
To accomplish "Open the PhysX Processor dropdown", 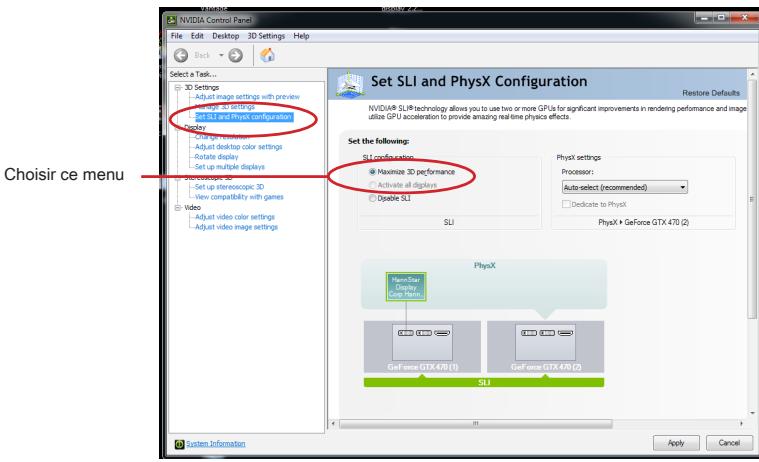I will [x=624, y=187].
